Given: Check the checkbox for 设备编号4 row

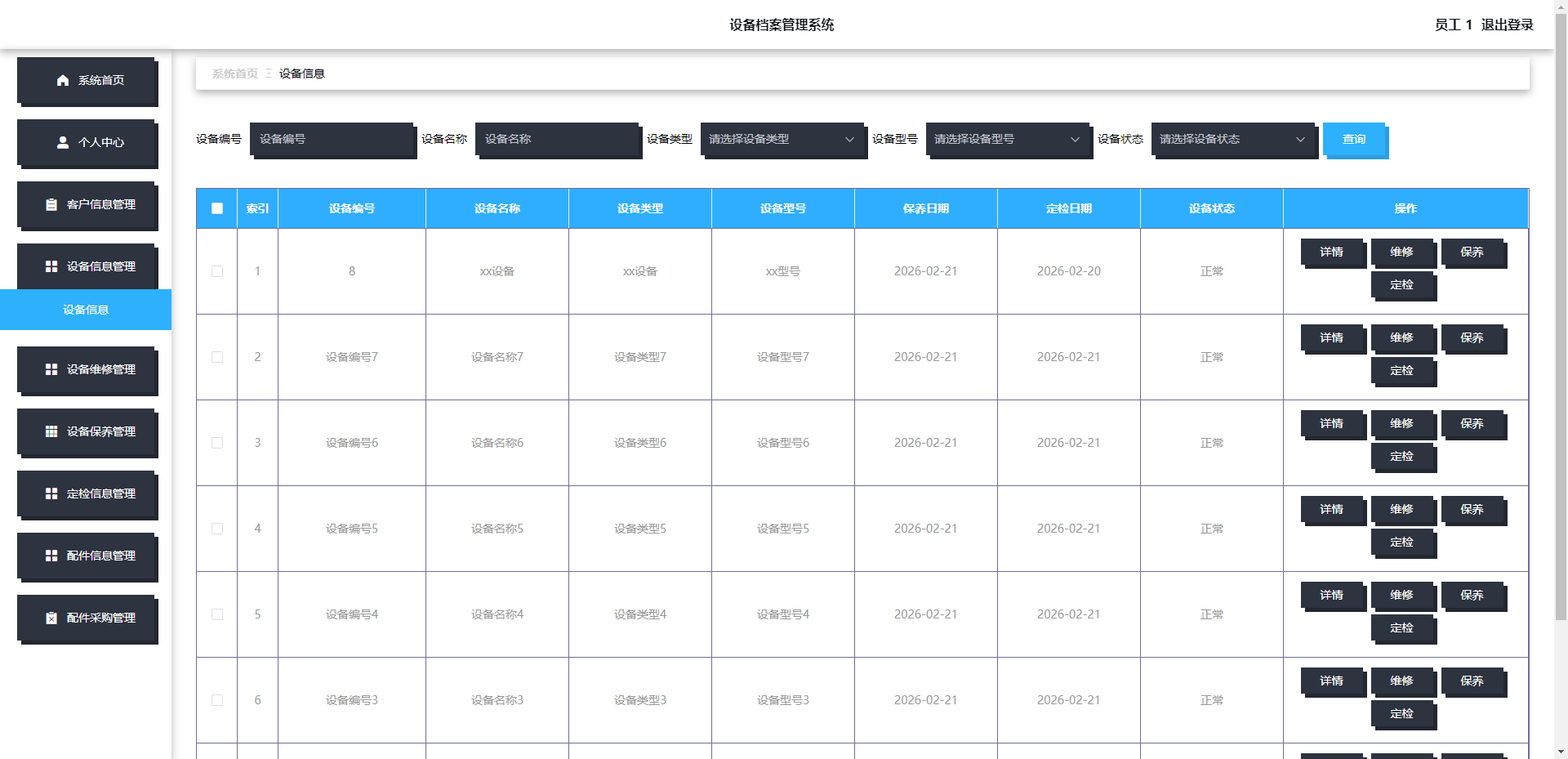Looking at the screenshot, I should 217,614.
